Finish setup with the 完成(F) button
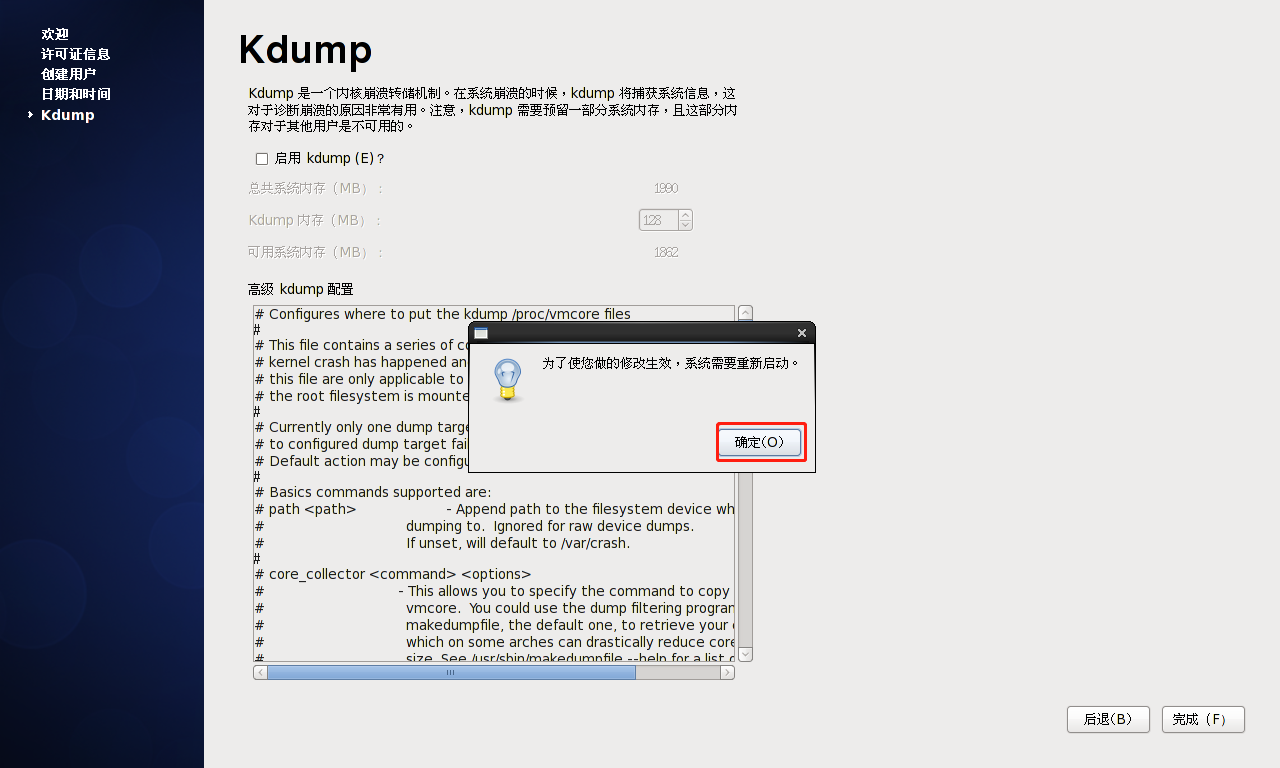 tap(1203, 719)
